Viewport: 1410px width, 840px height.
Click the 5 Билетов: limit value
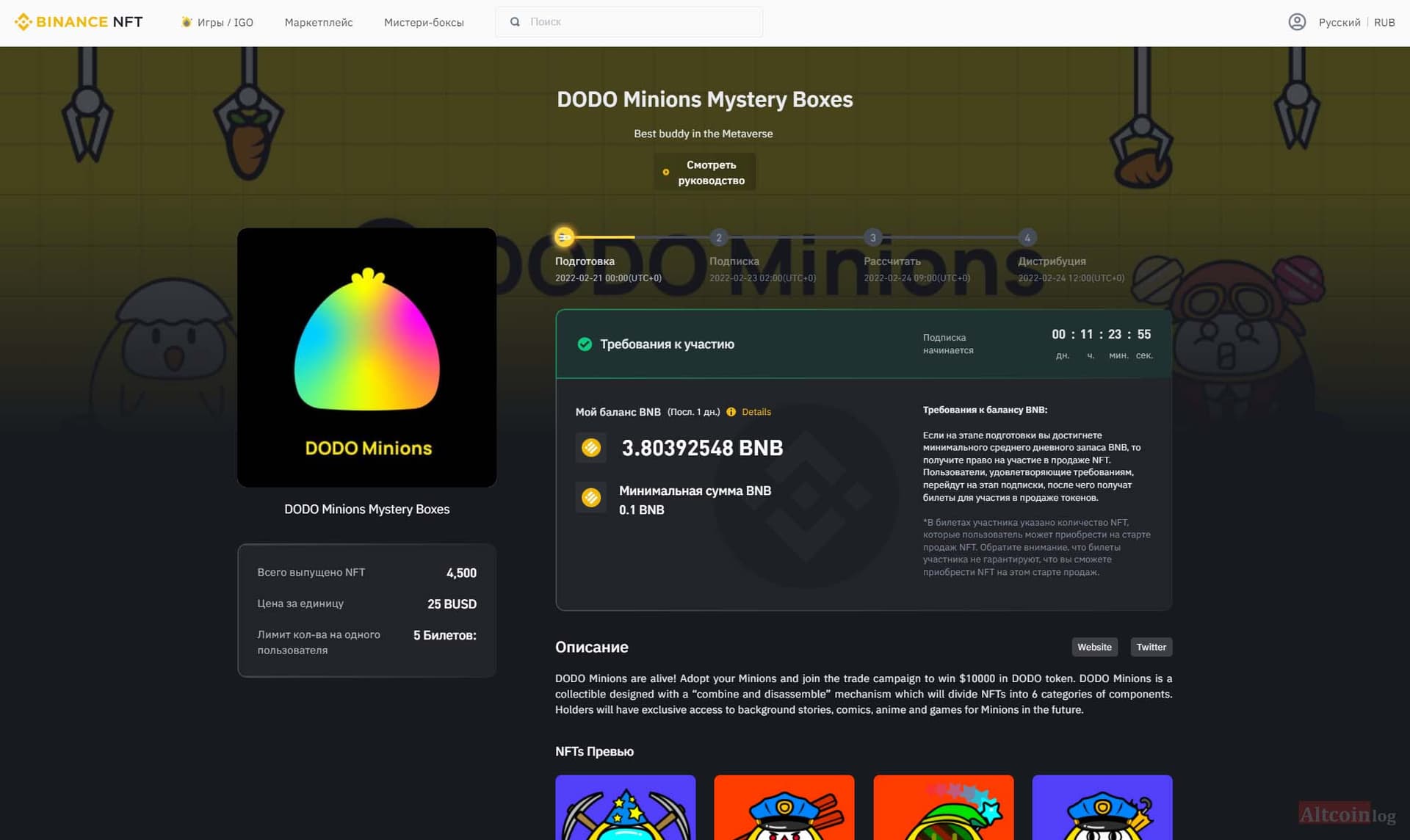444,635
